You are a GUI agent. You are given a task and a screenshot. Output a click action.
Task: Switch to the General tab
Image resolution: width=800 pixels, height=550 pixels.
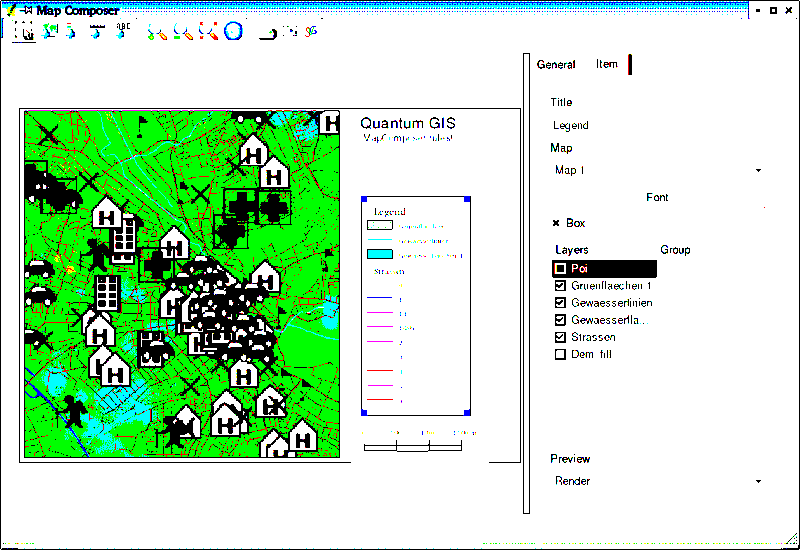[x=556, y=65]
